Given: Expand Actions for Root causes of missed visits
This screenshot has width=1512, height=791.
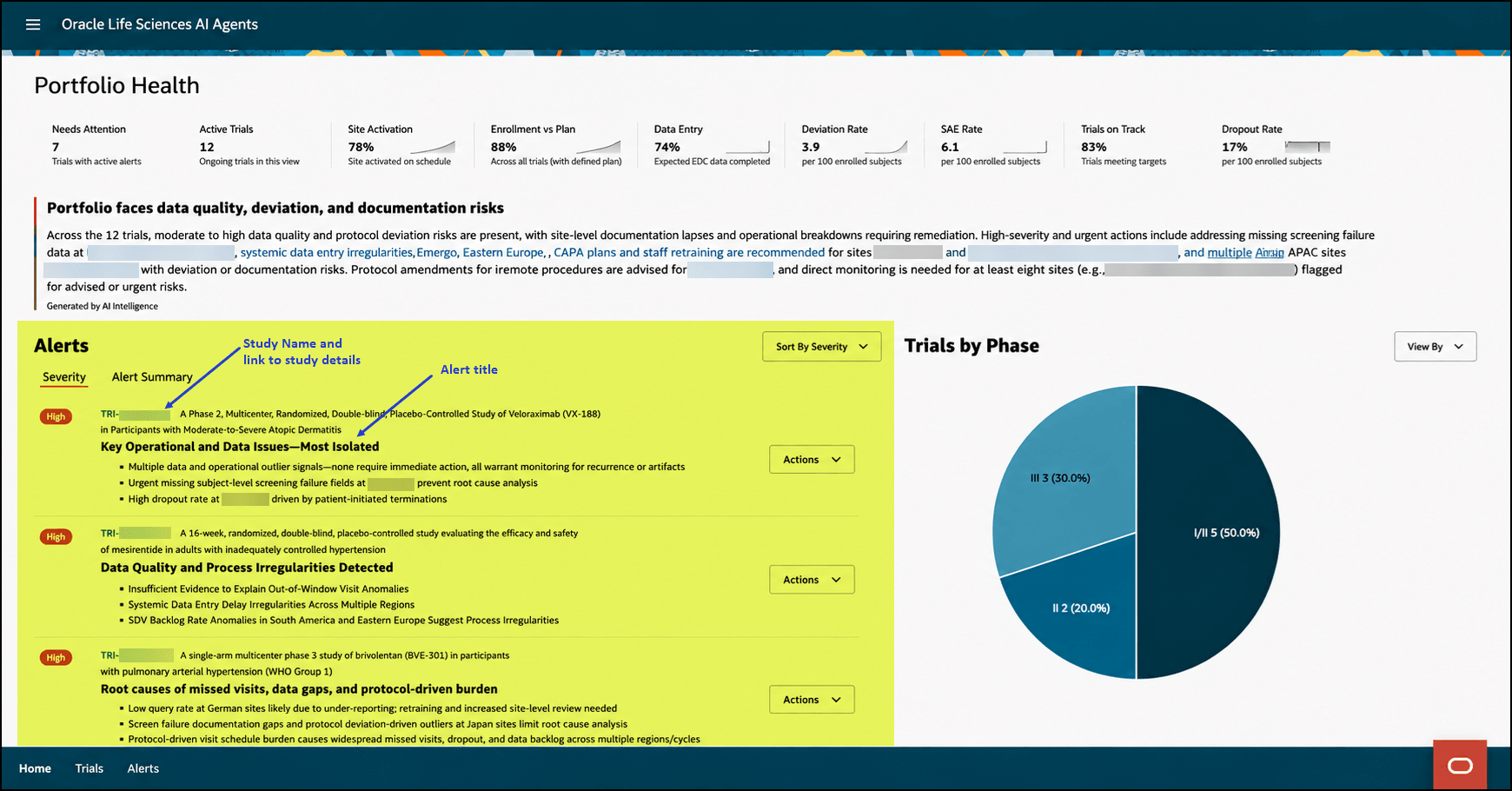Looking at the screenshot, I should [812, 699].
